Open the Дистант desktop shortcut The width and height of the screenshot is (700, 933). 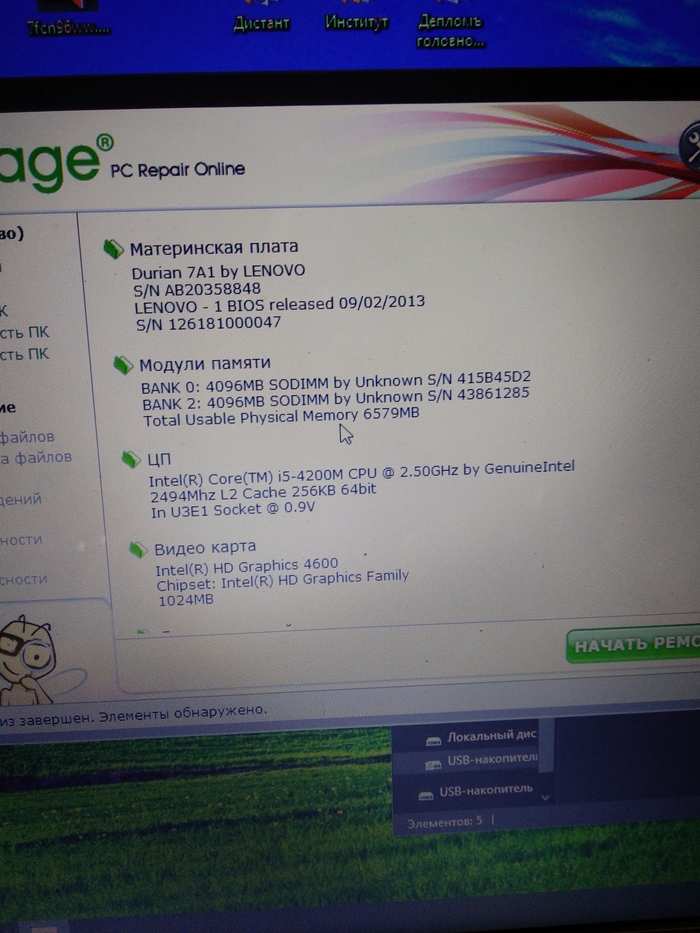coord(261,23)
